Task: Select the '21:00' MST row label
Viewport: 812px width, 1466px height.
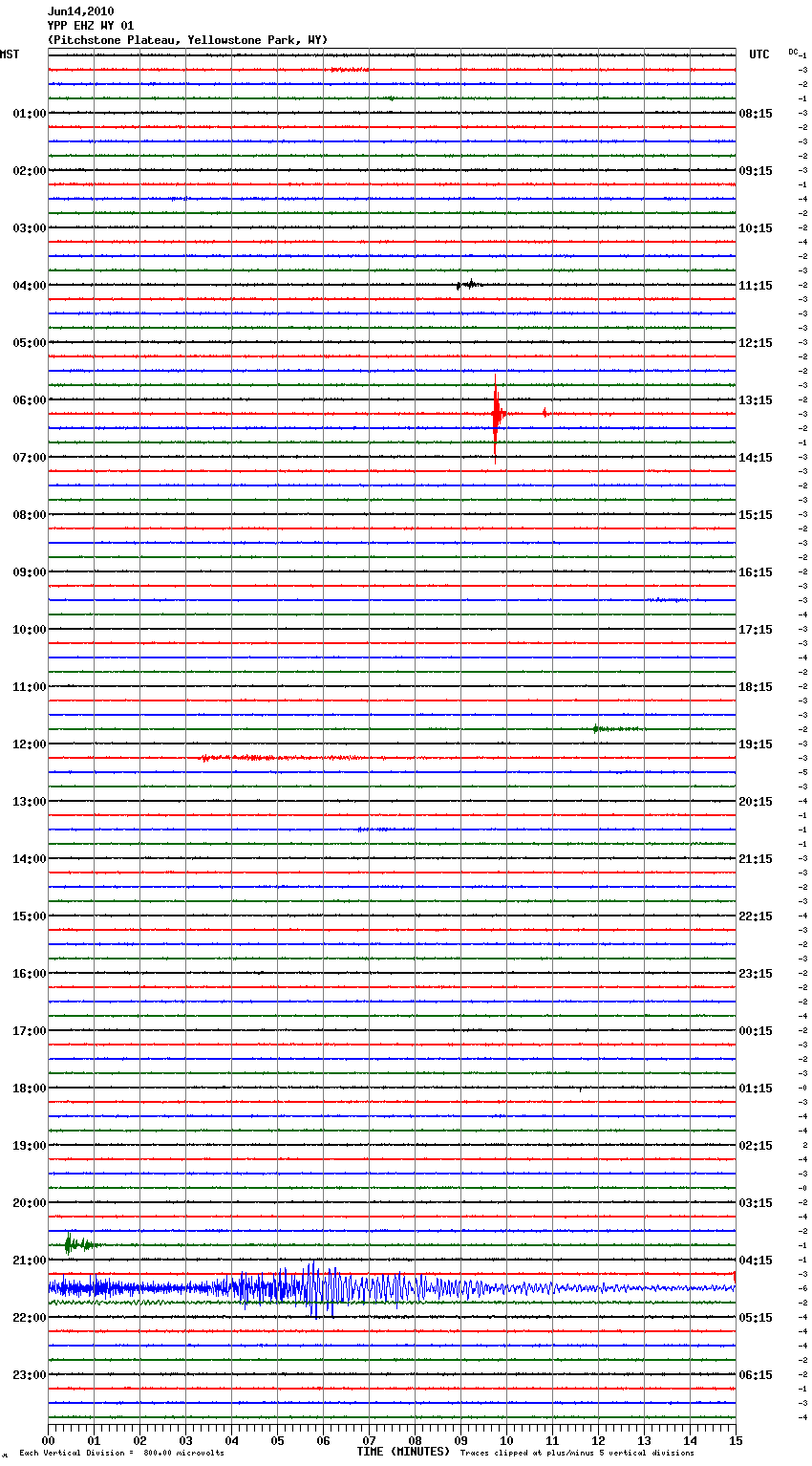Action: click(x=30, y=1261)
